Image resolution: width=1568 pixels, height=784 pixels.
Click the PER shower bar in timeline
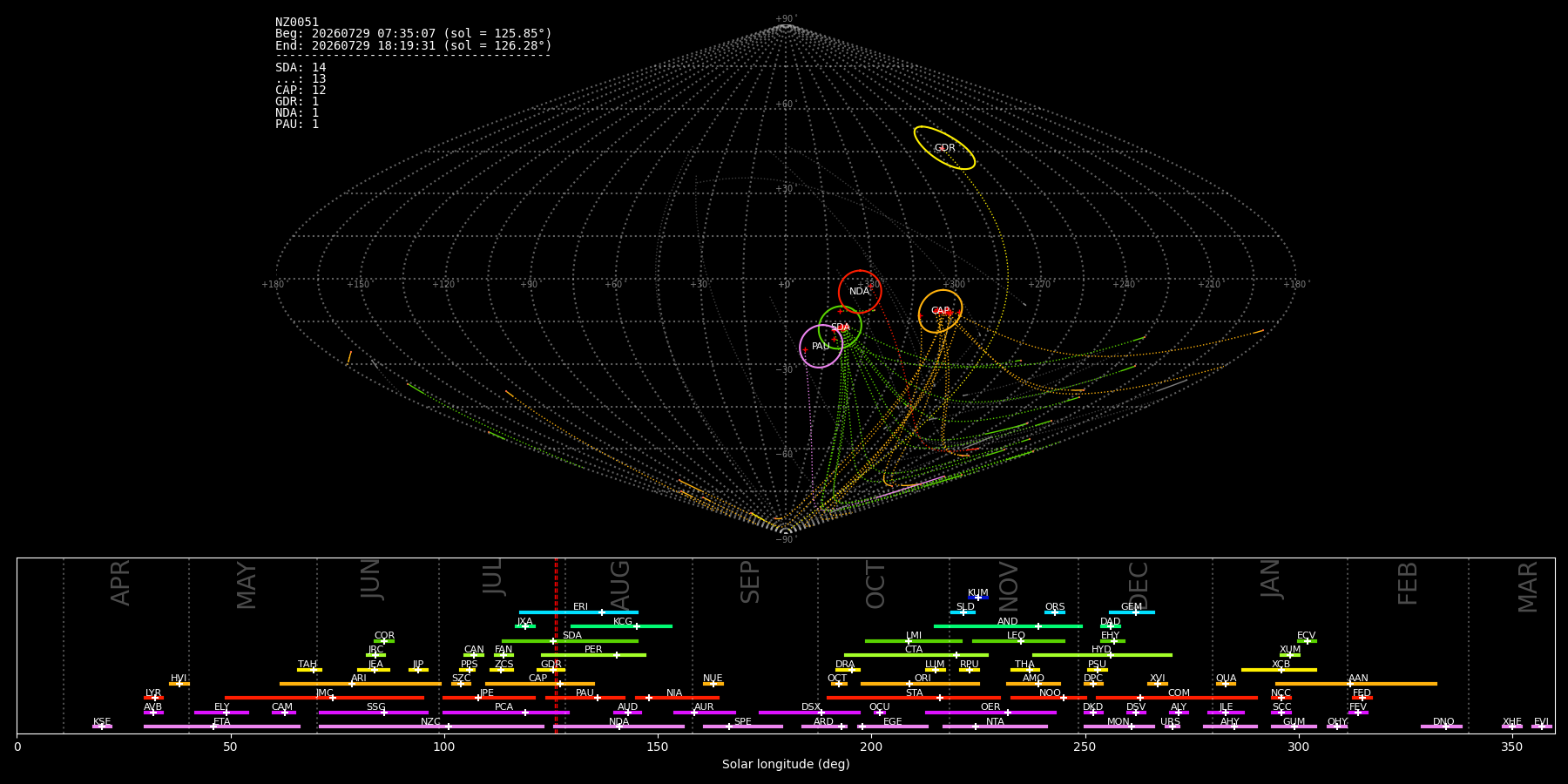click(593, 655)
